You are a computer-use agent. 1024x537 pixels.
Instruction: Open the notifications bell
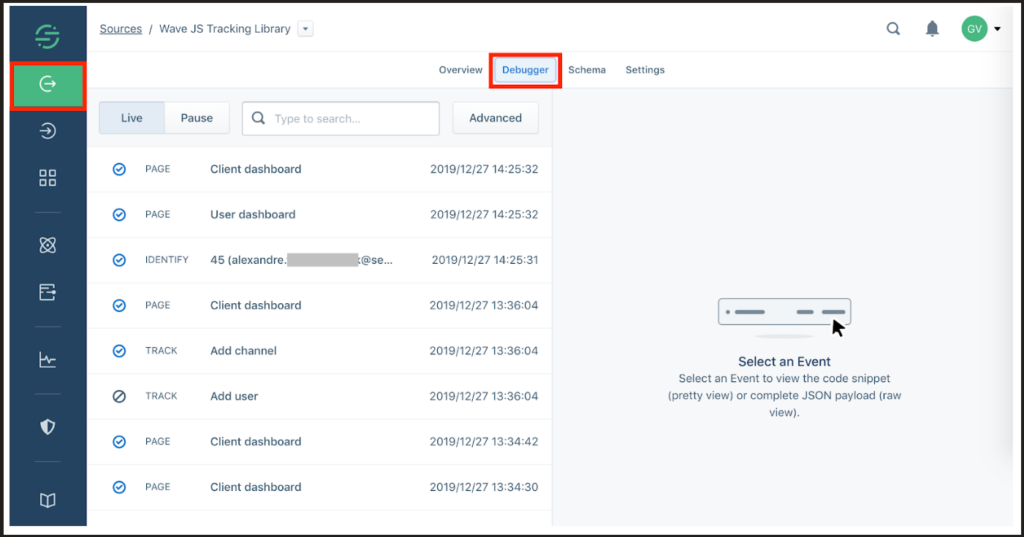point(932,29)
